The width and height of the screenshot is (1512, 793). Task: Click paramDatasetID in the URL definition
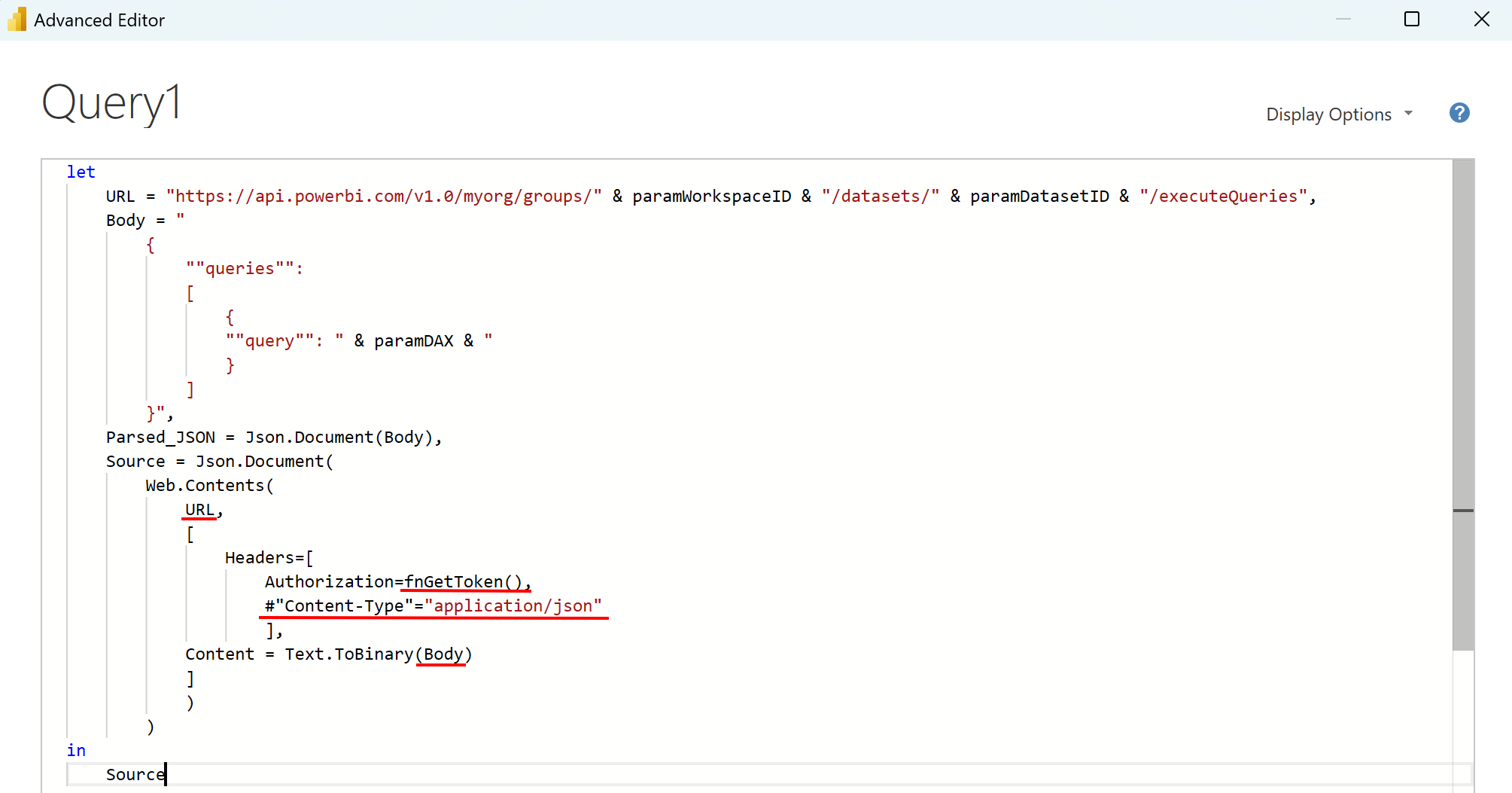pos(1039,197)
